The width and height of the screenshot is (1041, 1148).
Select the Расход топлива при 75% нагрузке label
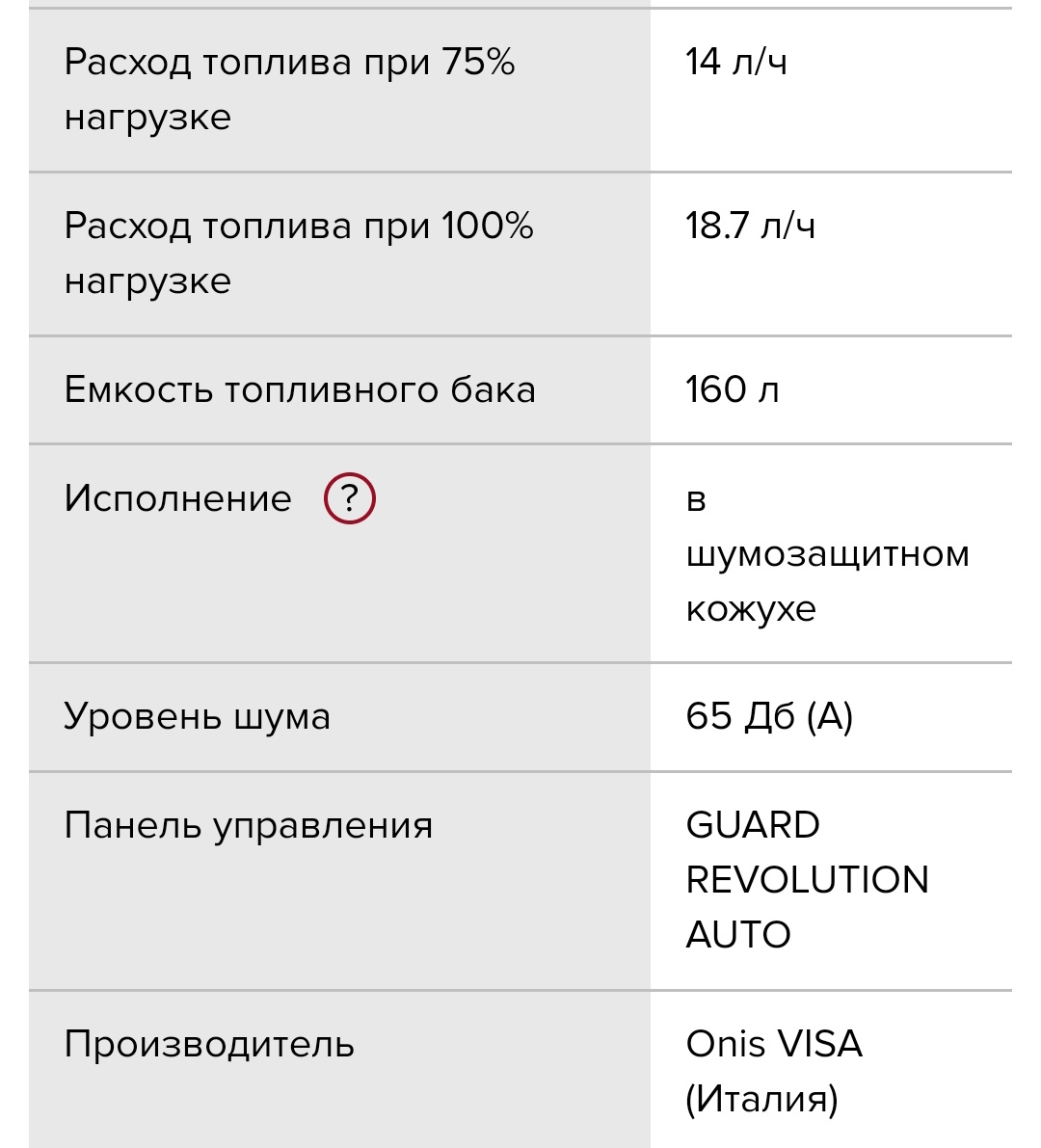[x=289, y=90]
